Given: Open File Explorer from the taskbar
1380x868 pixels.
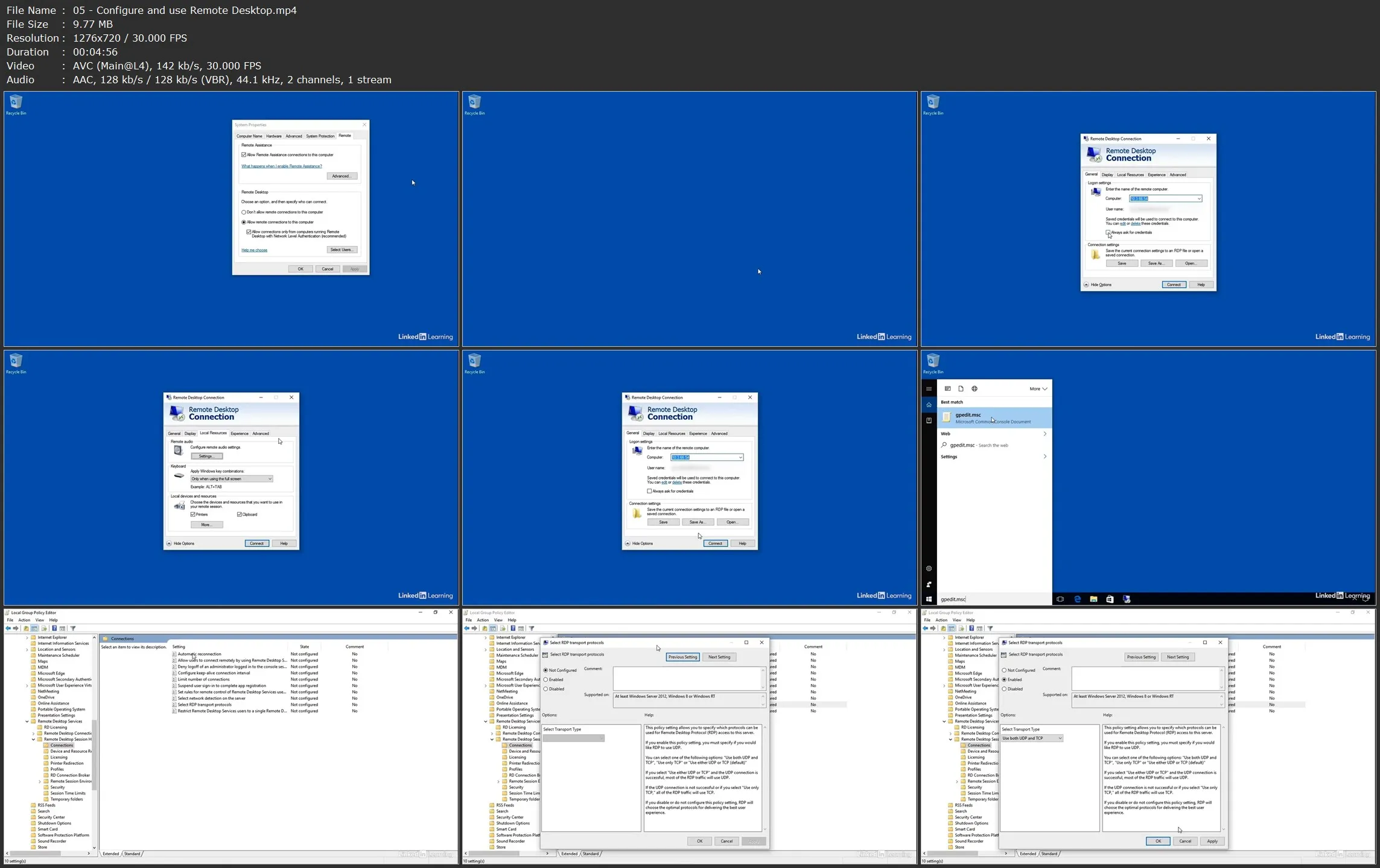Looking at the screenshot, I should coord(1093,599).
